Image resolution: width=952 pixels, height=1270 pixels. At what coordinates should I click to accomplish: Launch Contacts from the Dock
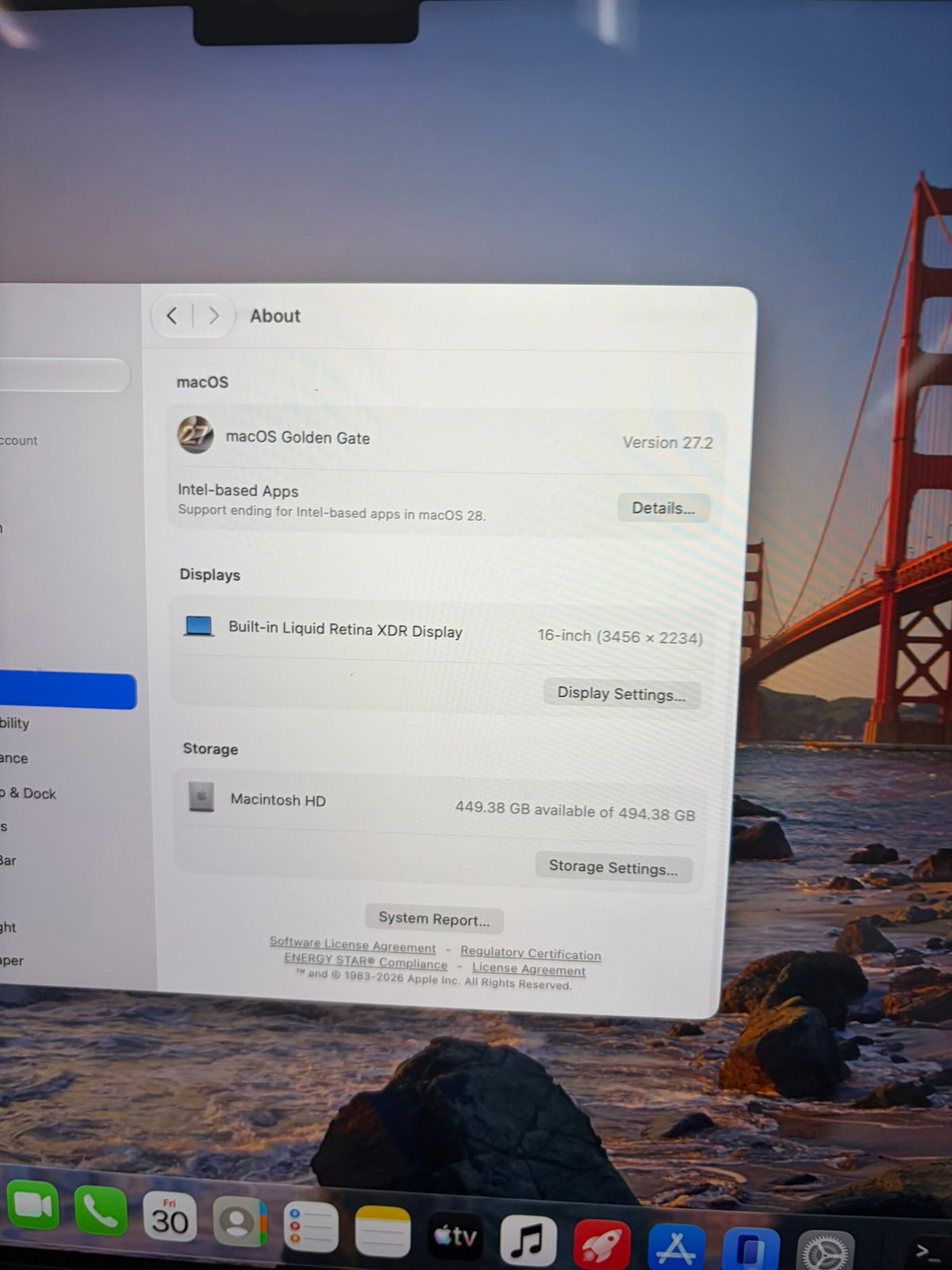click(240, 1222)
